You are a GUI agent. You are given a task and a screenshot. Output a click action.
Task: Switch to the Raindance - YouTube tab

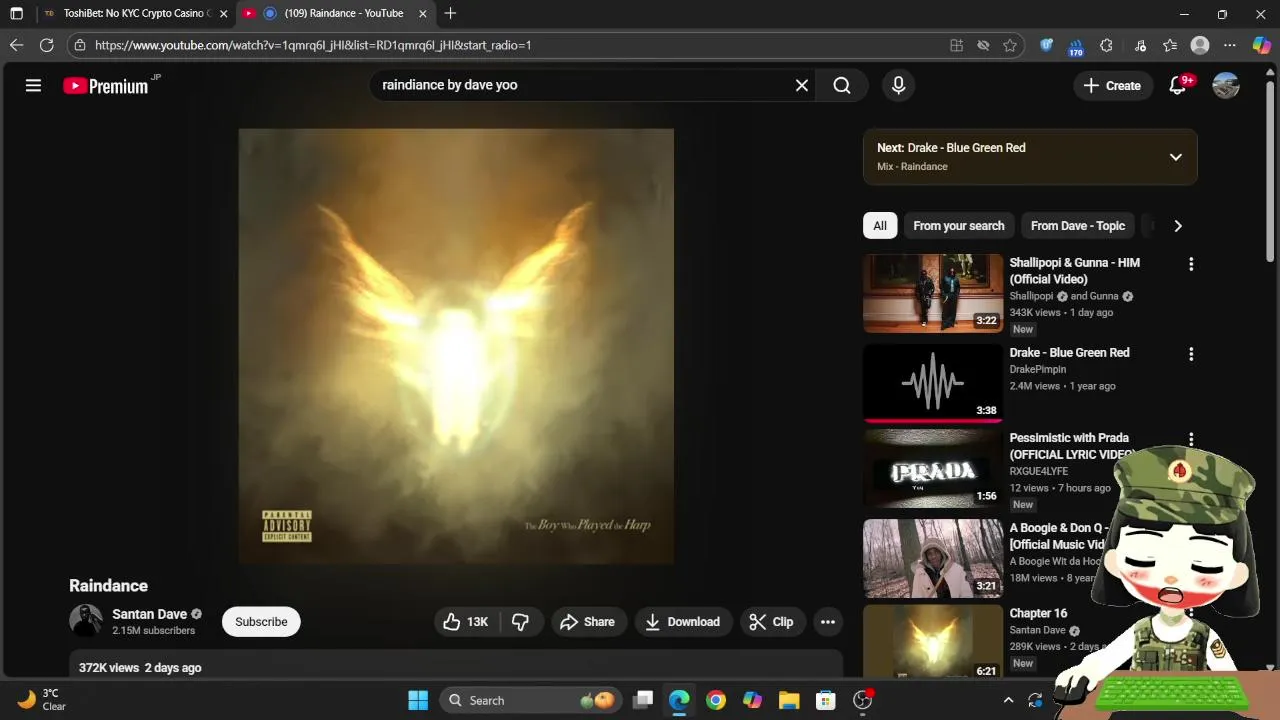click(x=335, y=14)
